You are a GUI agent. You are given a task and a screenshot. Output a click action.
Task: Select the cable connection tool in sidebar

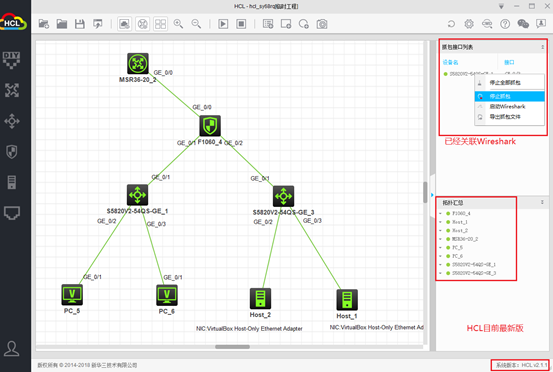[12, 213]
